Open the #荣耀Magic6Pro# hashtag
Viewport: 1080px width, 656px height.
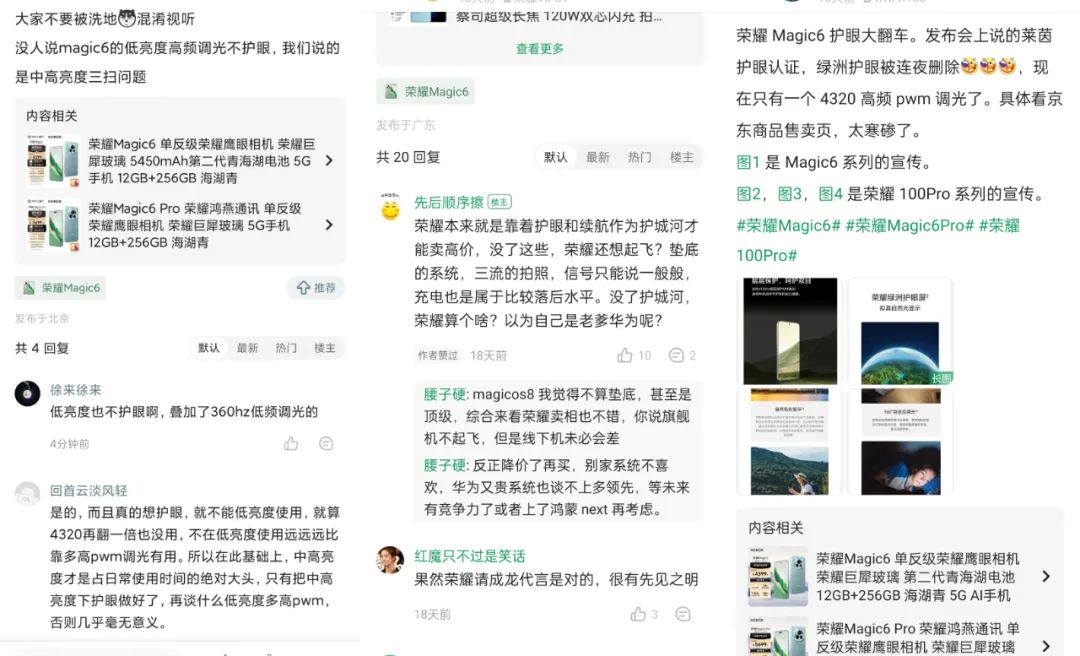pos(909,225)
